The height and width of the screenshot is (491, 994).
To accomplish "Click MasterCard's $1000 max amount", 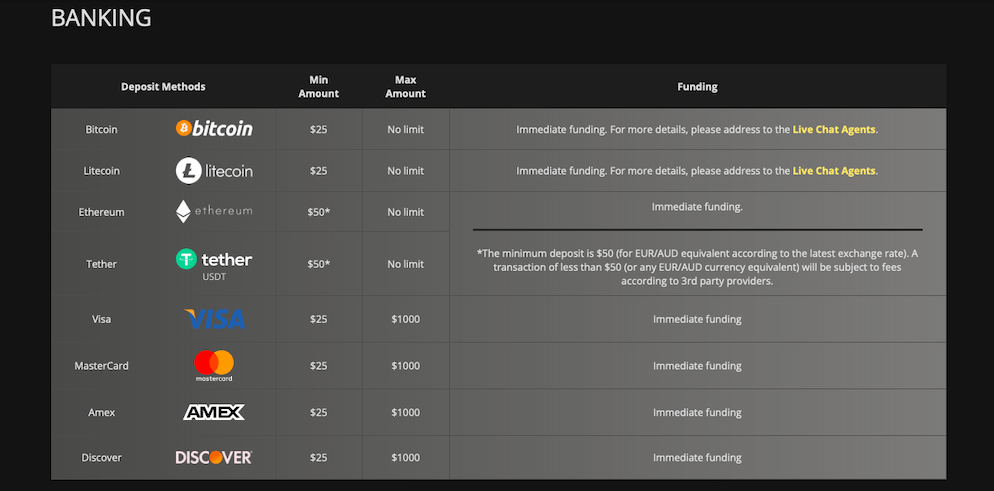I will [x=406, y=366].
